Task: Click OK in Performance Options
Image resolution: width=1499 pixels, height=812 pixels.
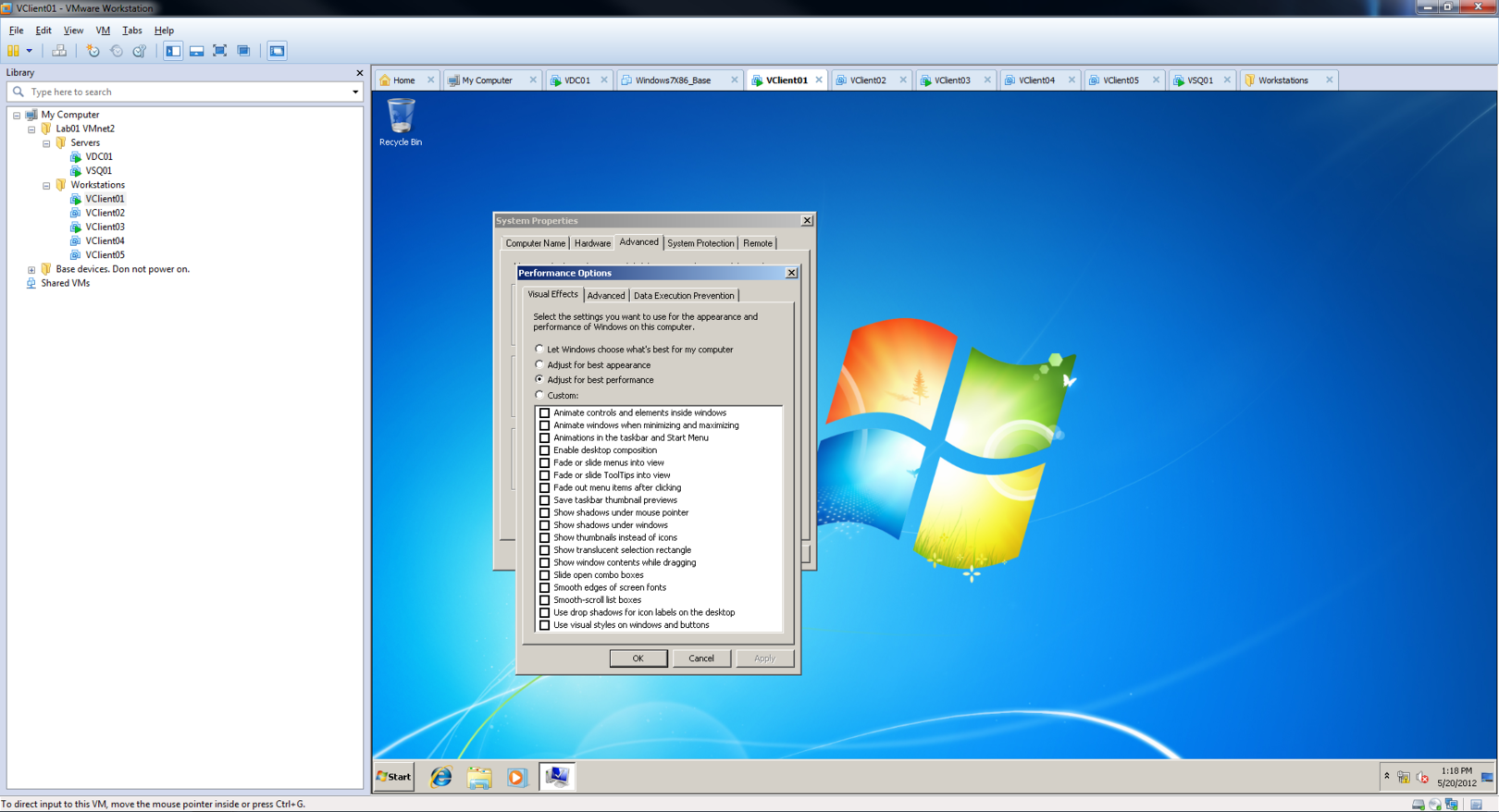Action: (638, 658)
